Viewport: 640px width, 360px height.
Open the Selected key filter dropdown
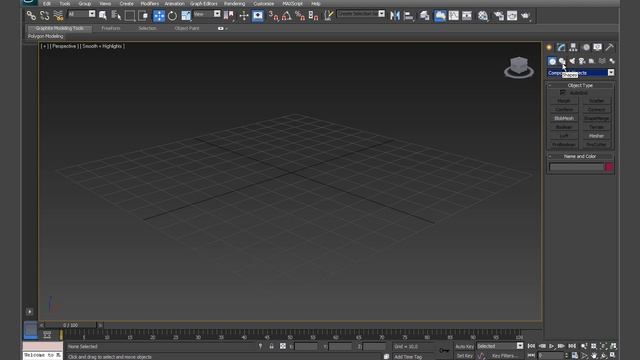click(500, 346)
